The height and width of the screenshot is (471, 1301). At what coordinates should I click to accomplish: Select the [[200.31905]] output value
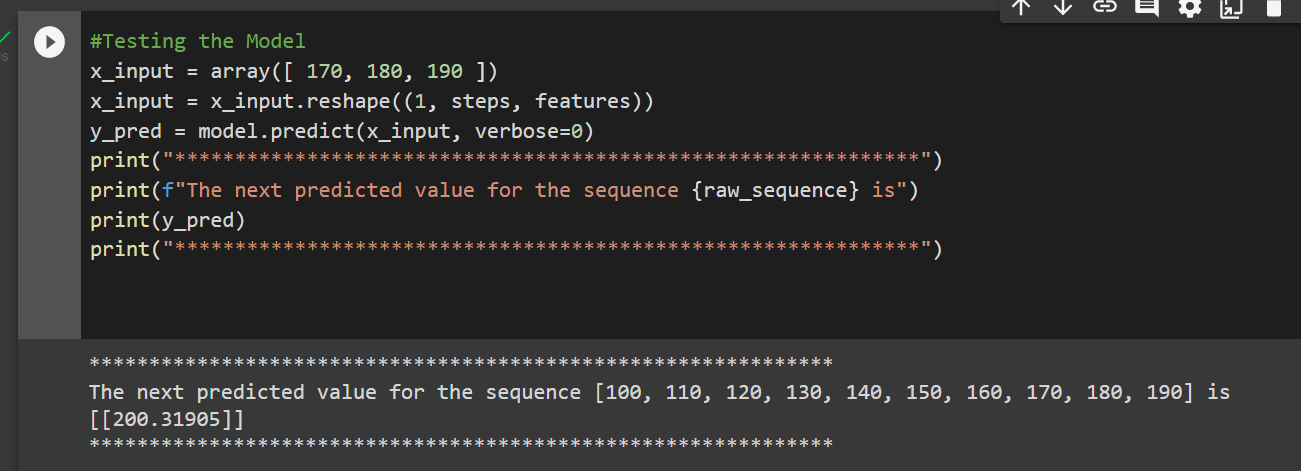click(166, 418)
